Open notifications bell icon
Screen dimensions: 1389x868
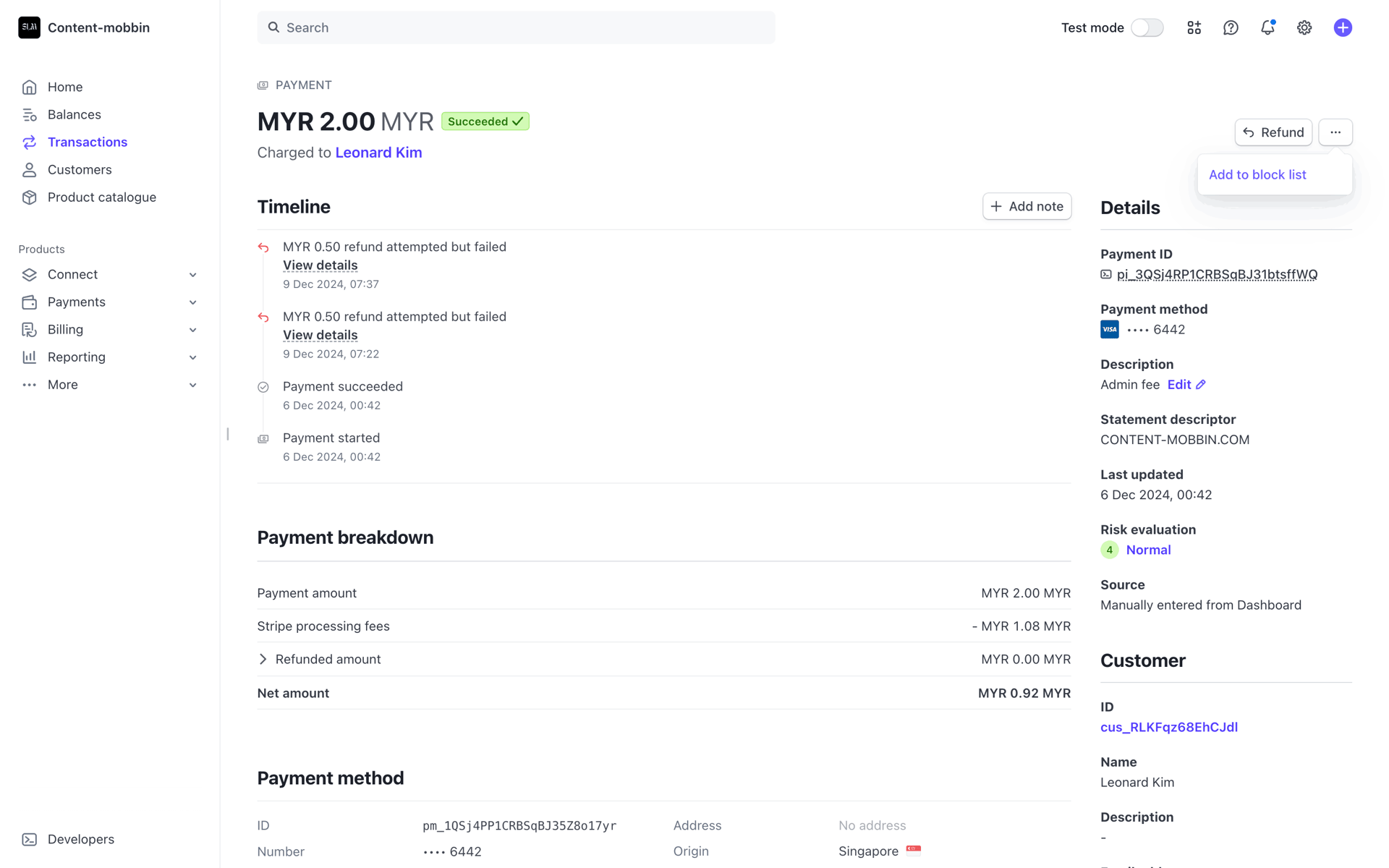tap(1267, 27)
